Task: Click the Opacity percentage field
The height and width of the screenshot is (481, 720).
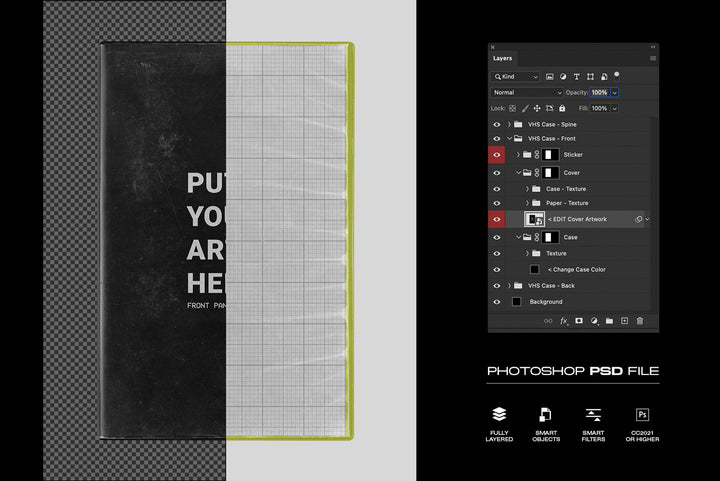Action: click(x=598, y=92)
